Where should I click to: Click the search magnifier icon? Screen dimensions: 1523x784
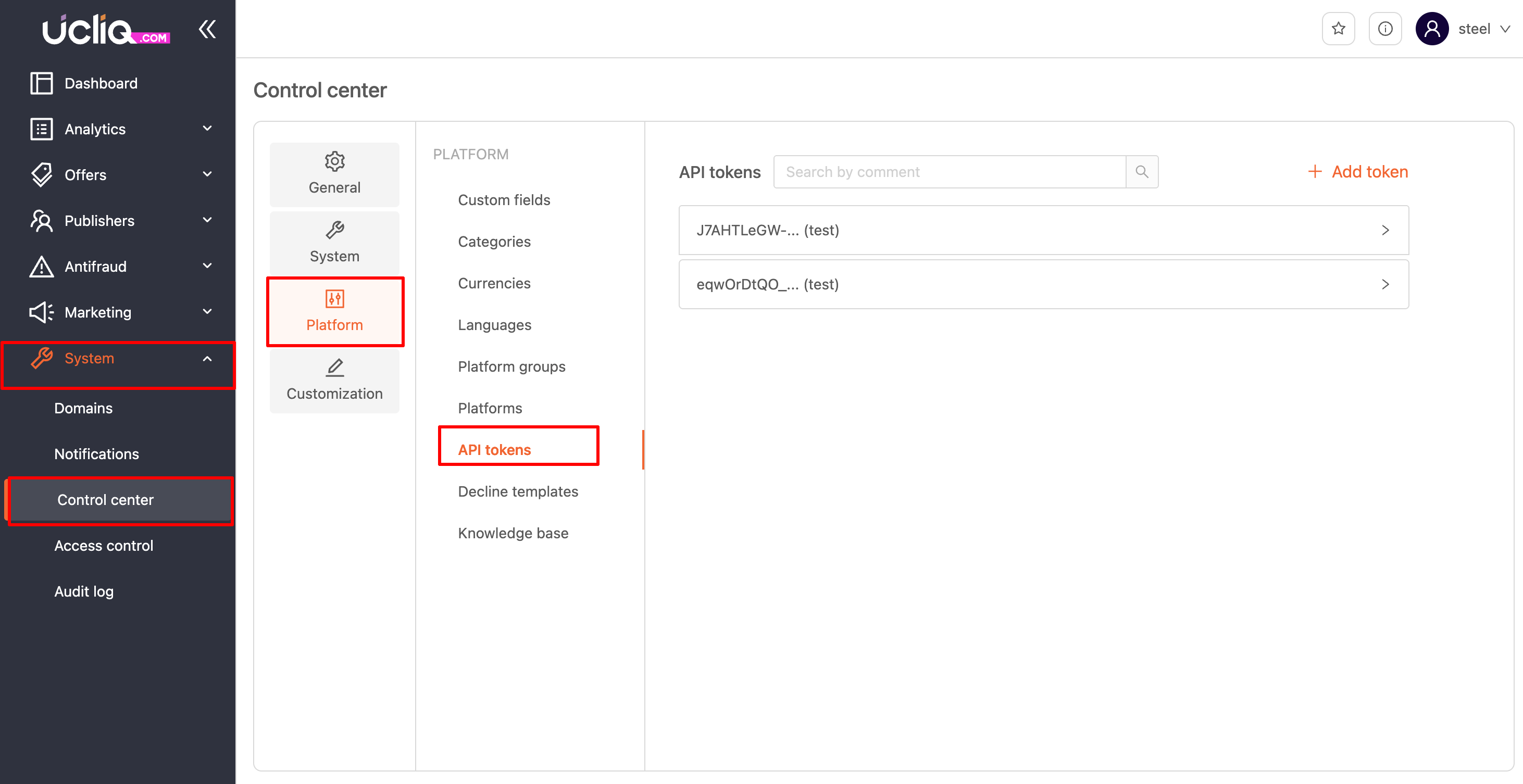click(x=1142, y=172)
